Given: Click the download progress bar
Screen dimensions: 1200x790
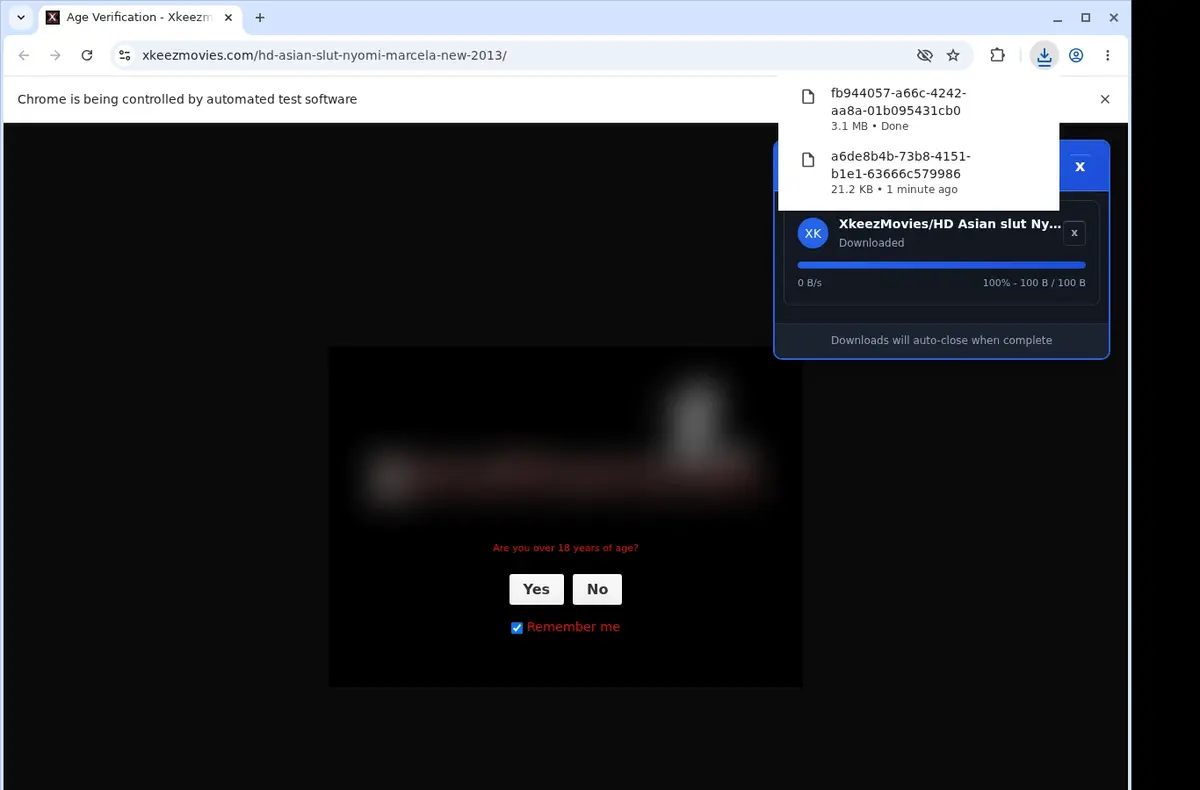Looking at the screenshot, I should point(941,265).
